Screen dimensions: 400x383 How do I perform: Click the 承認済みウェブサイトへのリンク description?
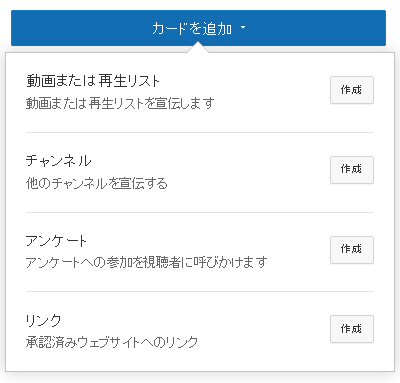[x=112, y=342]
